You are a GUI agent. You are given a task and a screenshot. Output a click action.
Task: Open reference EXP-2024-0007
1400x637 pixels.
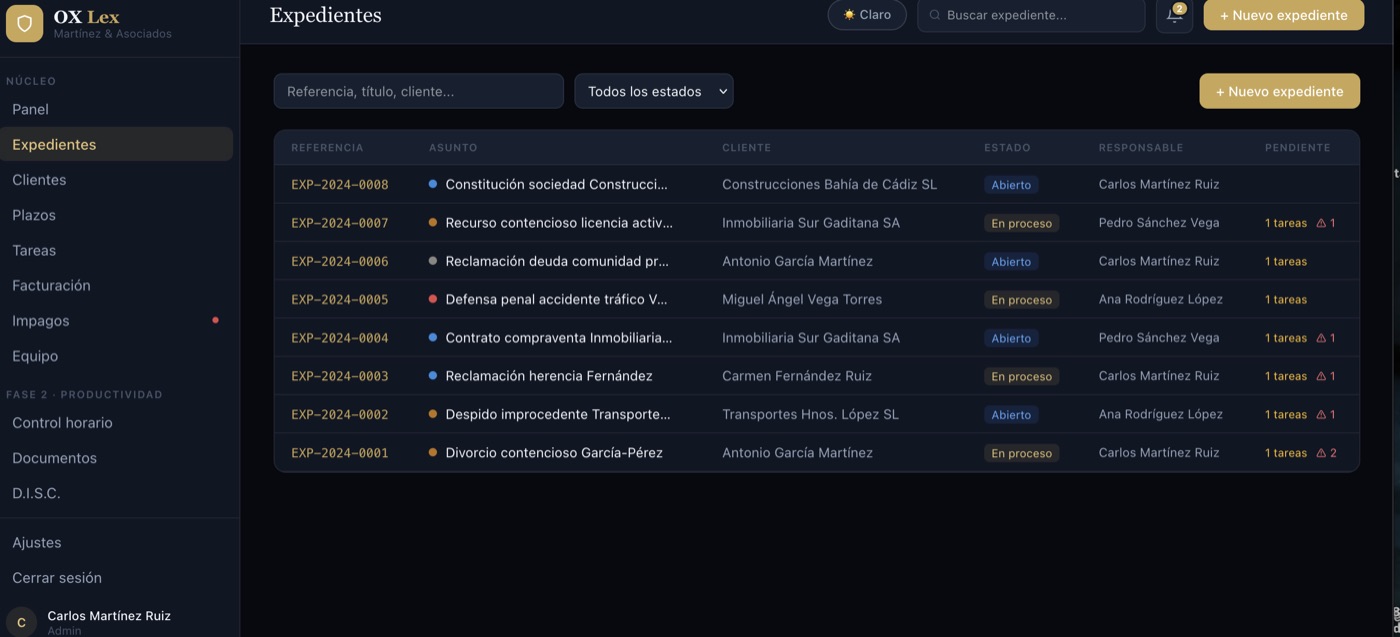click(x=340, y=223)
